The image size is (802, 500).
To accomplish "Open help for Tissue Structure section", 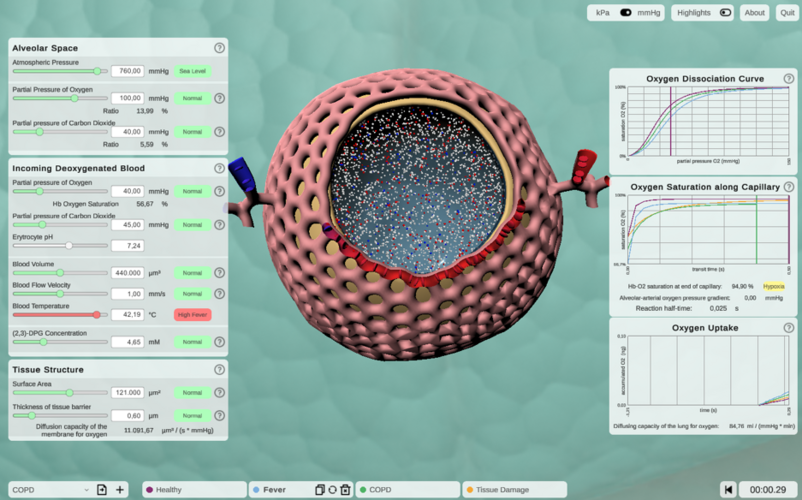I will pos(219,369).
